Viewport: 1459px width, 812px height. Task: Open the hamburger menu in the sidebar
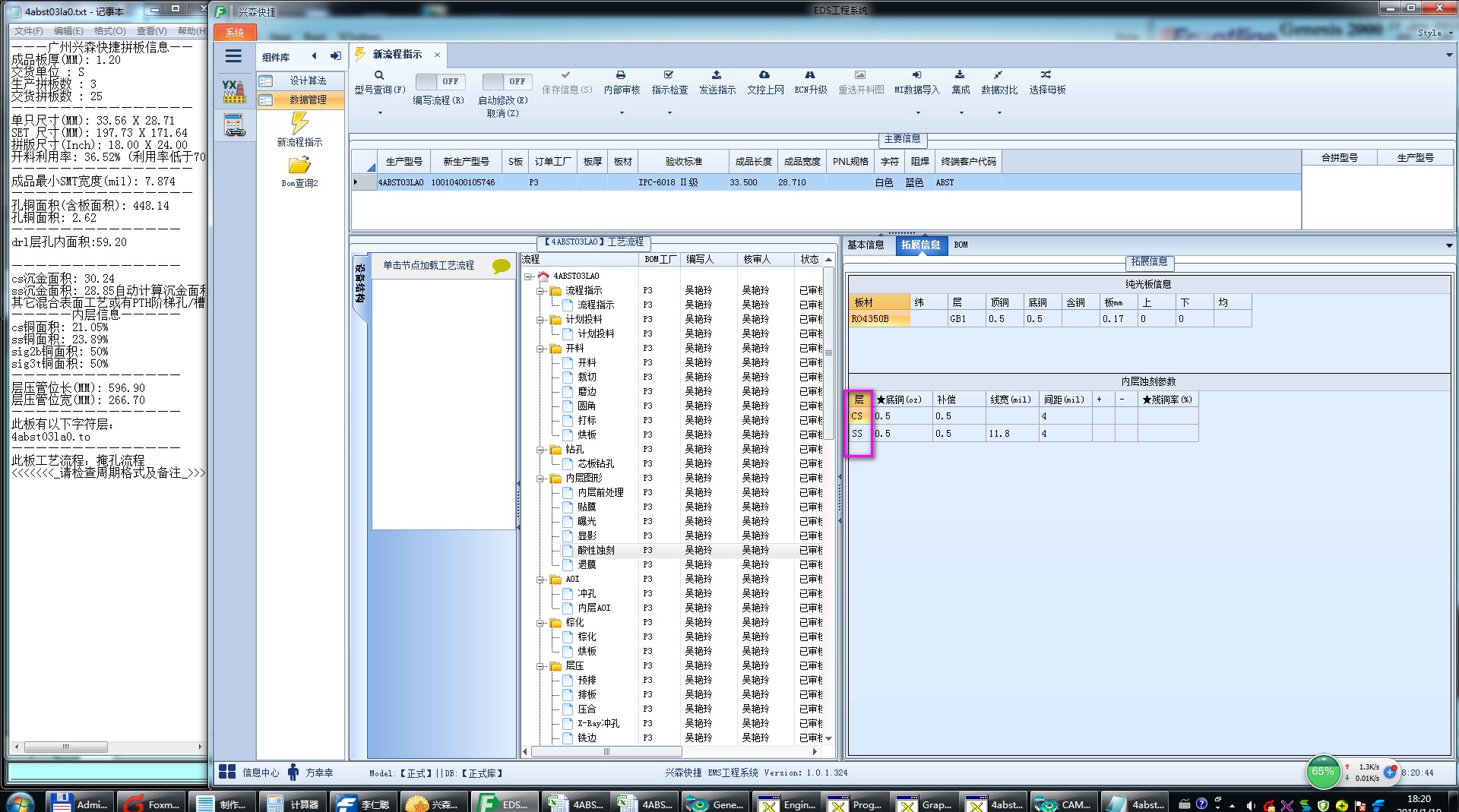tap(233, 56)
